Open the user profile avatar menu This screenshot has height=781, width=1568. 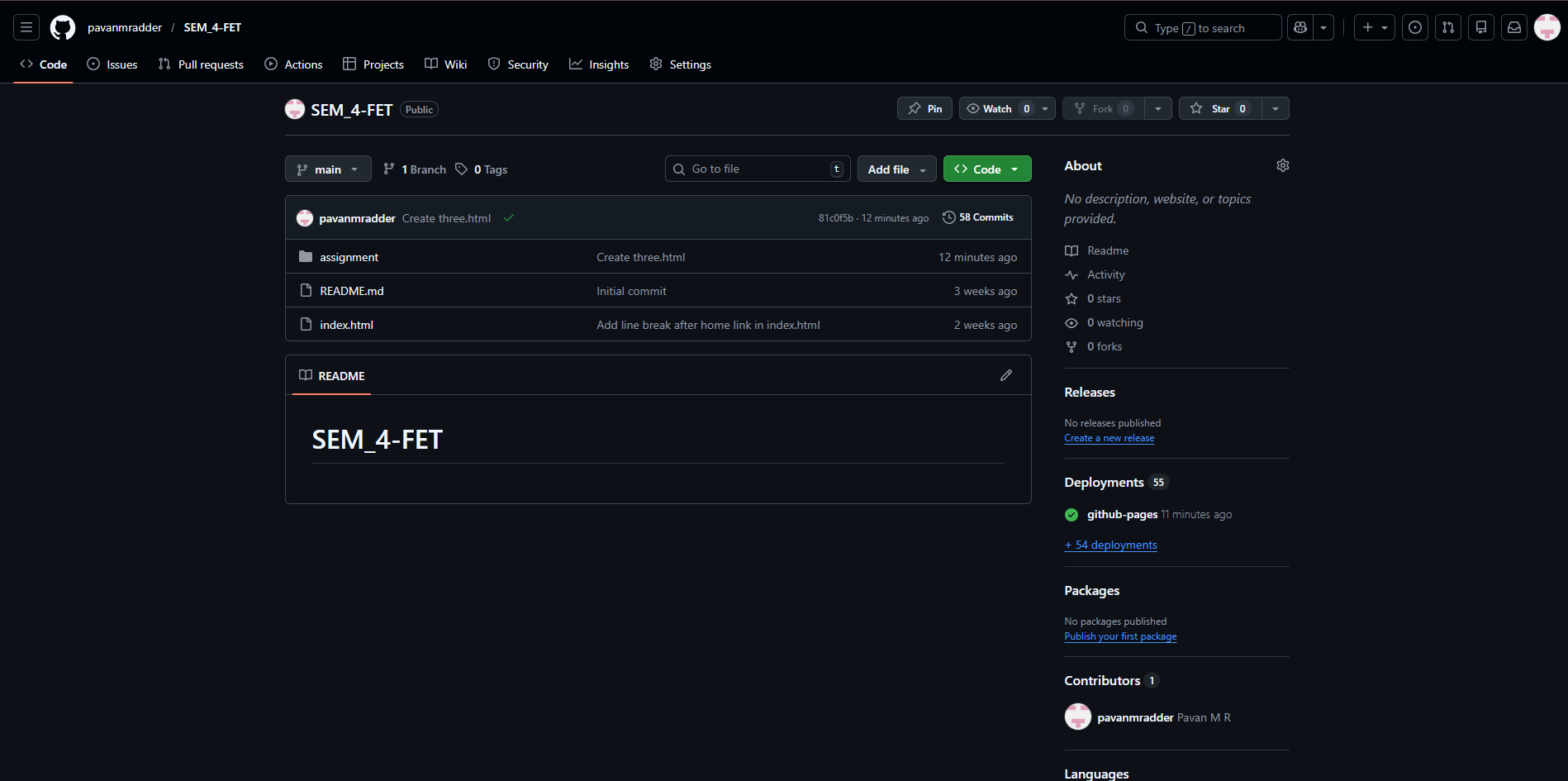[x=1547, y=27]
